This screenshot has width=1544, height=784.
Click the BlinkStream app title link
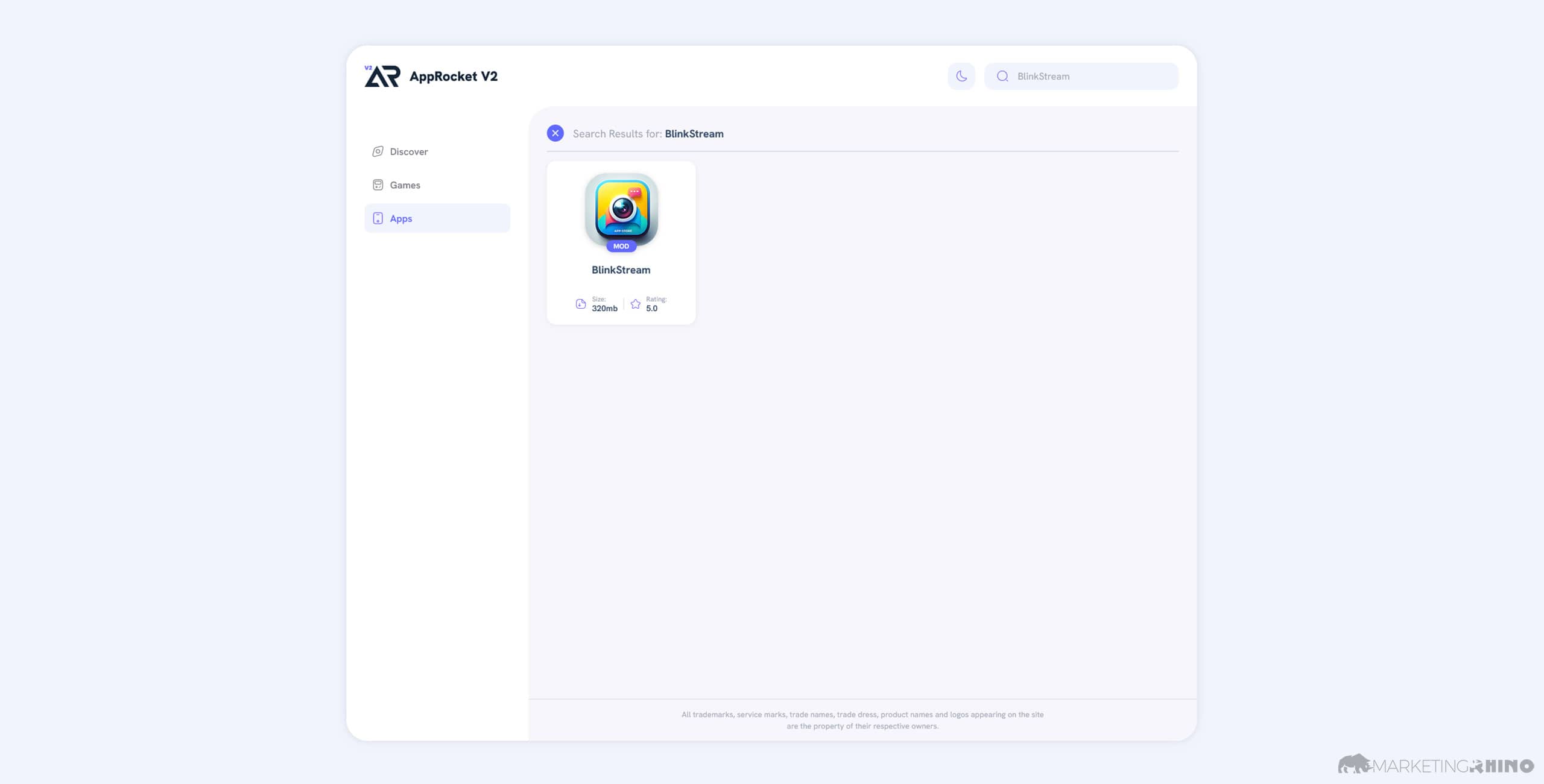[x=621, y=270]
